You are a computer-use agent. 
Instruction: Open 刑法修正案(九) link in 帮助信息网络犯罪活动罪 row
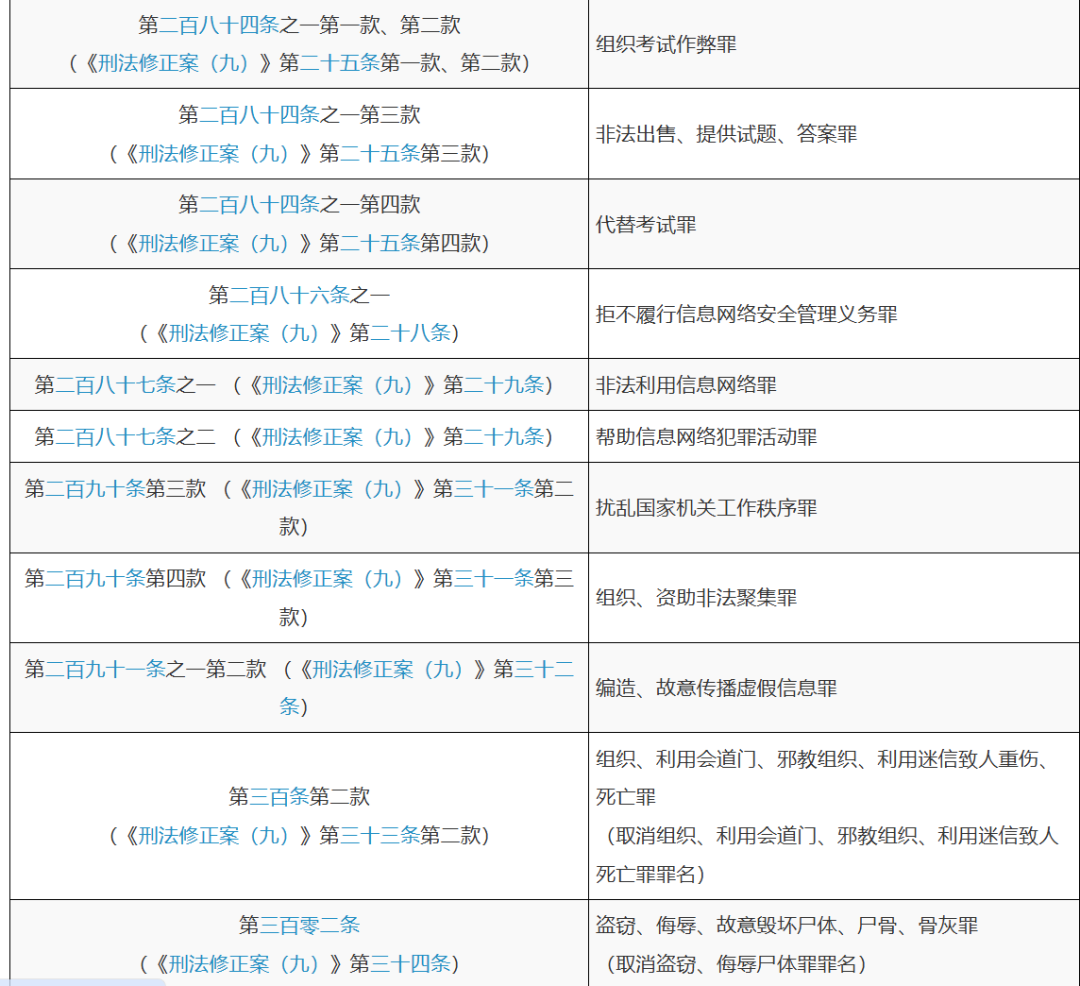(337, 437)
